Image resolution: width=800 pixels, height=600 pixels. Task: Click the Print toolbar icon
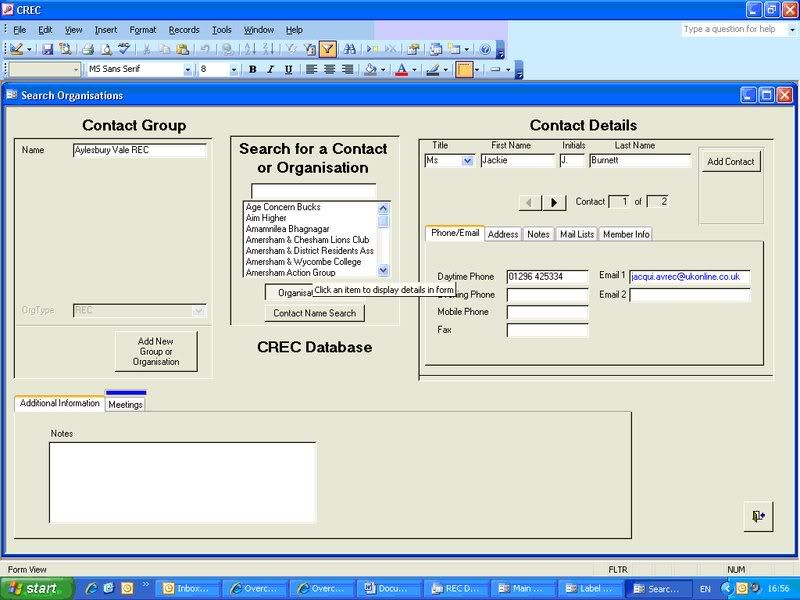pos(88,49)
